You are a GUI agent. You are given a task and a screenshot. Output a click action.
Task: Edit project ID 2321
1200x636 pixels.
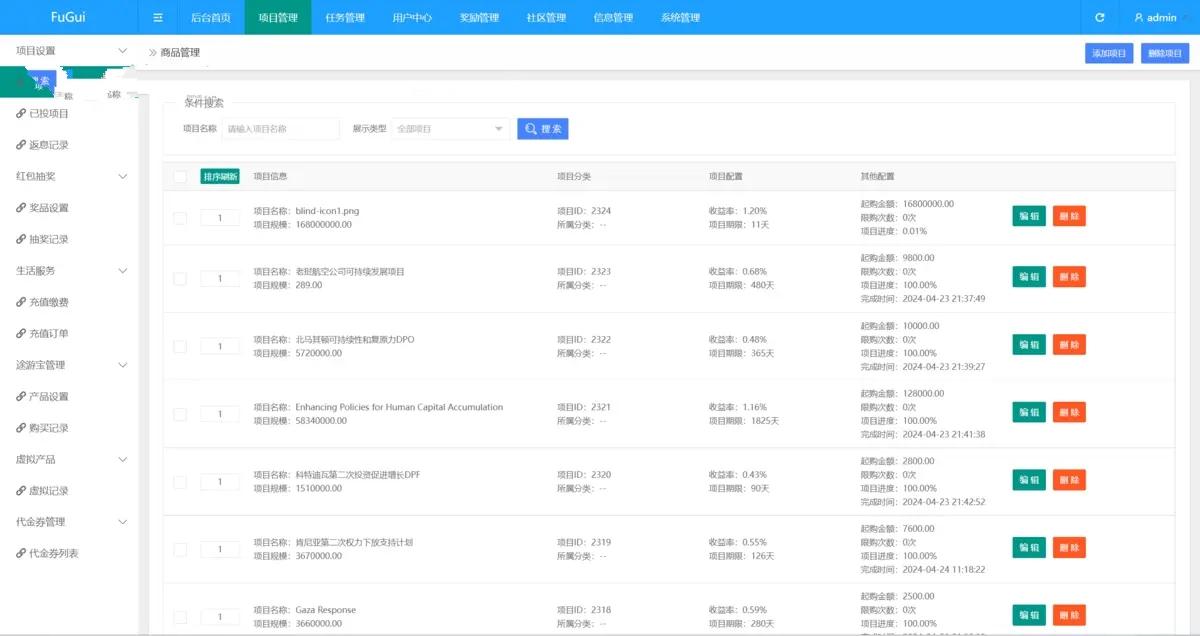(1029, 412)
